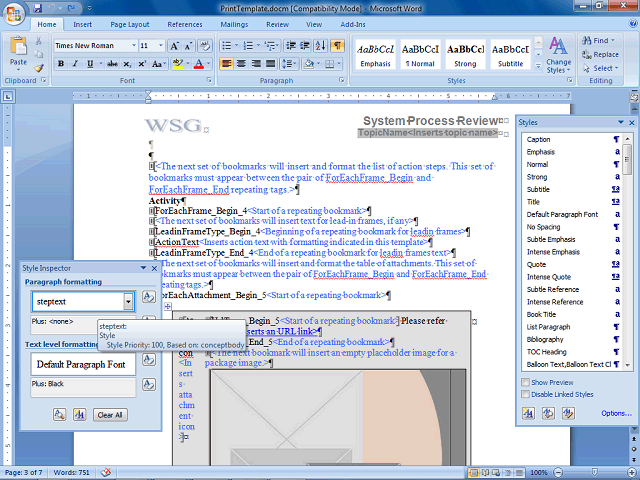
Task: Click Reveal Formatting icon in Style Inspector
Action: [x=59, y=415]
